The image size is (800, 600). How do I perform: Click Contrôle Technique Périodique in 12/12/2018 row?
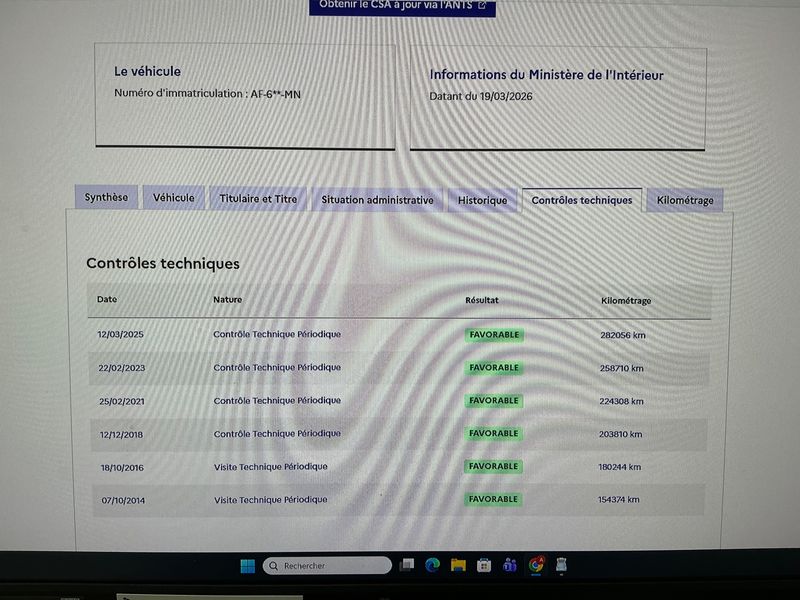[277, 434]
